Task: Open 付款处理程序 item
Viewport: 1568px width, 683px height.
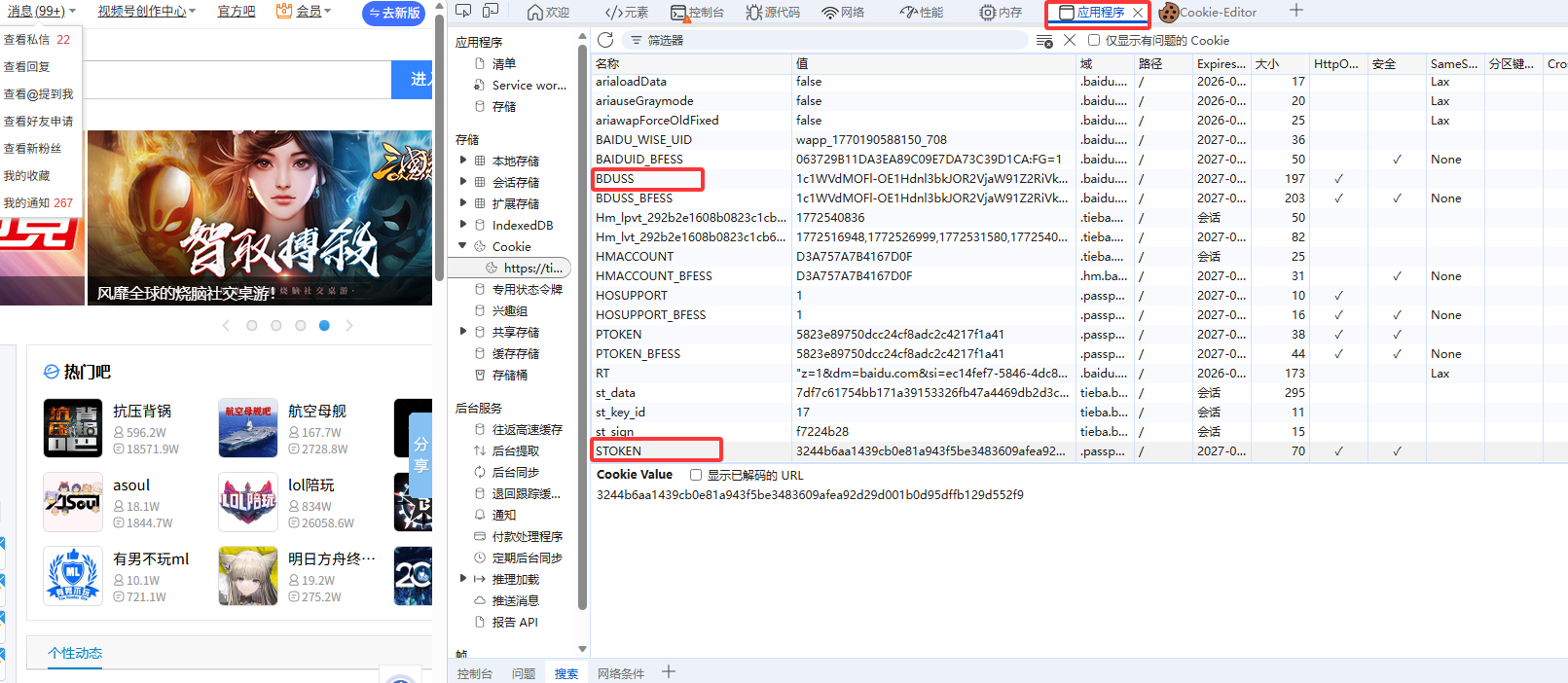Action: click(x=527, y=536)
